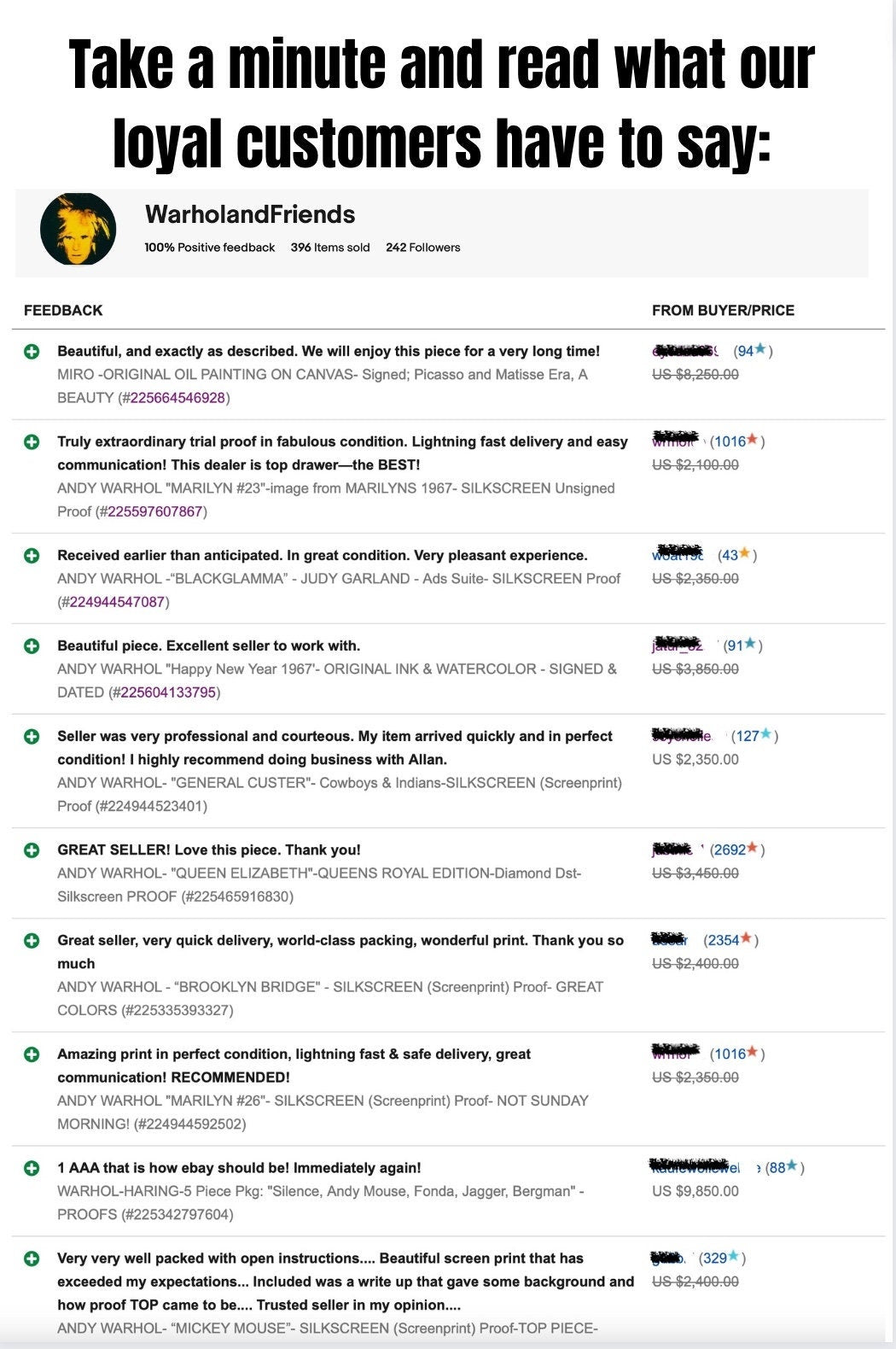896x1349 pixels.
Task: Click green plus icon on MIRO painting feedback
Action: (34, 351)
